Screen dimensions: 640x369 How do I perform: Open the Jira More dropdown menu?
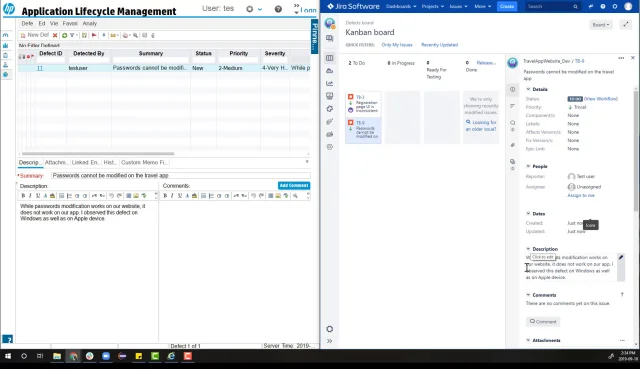pos(482,7)
